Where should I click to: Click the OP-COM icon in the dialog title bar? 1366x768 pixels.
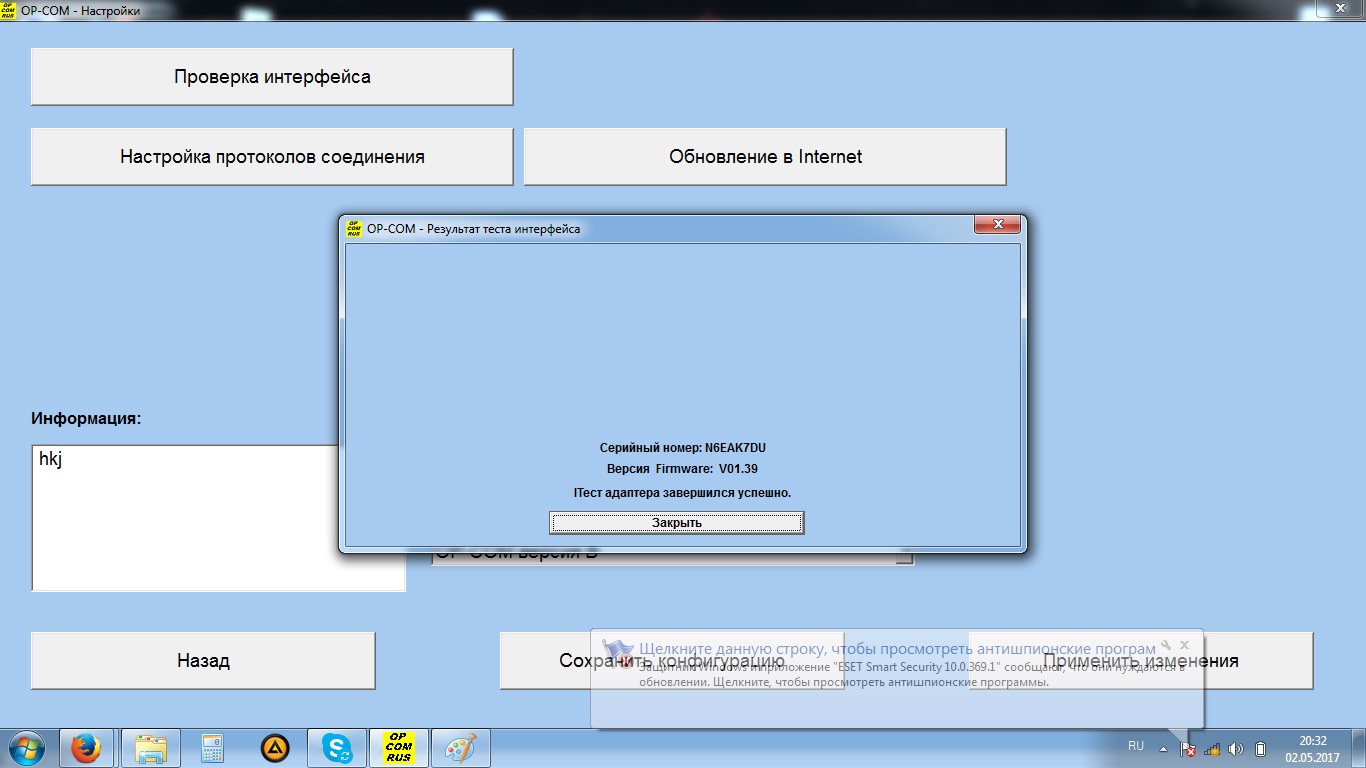[353, 228]
